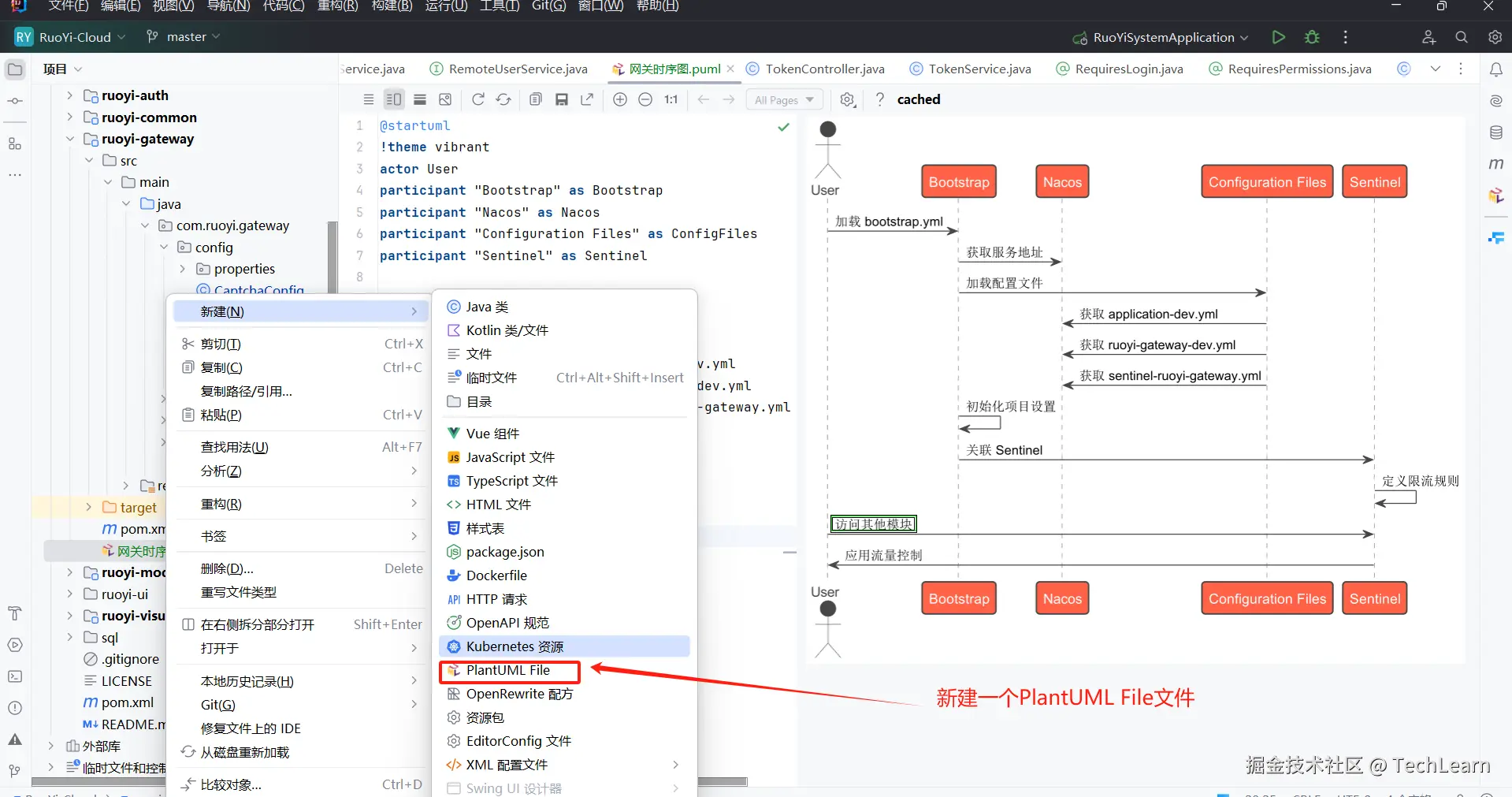The height and width of the screenshot is (797, 1512).
Task: Open Dockerfile entry in New submenu
Action: [x=564, y=575]
